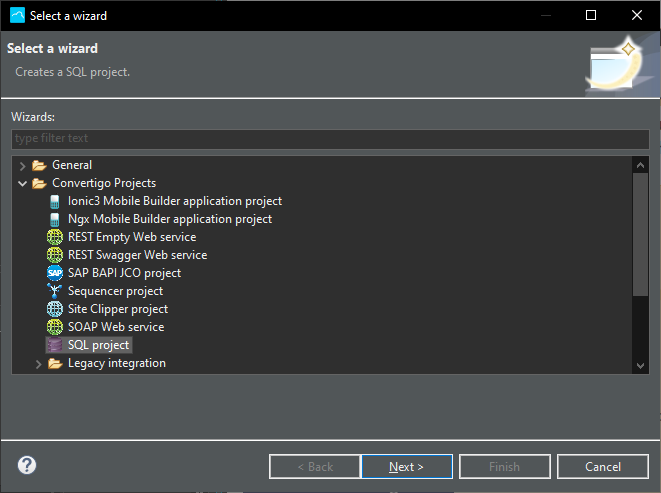Screen dimensions: 661x493
Task: Collapse the Convertigo Projects folder
Action: coord(22,183)
